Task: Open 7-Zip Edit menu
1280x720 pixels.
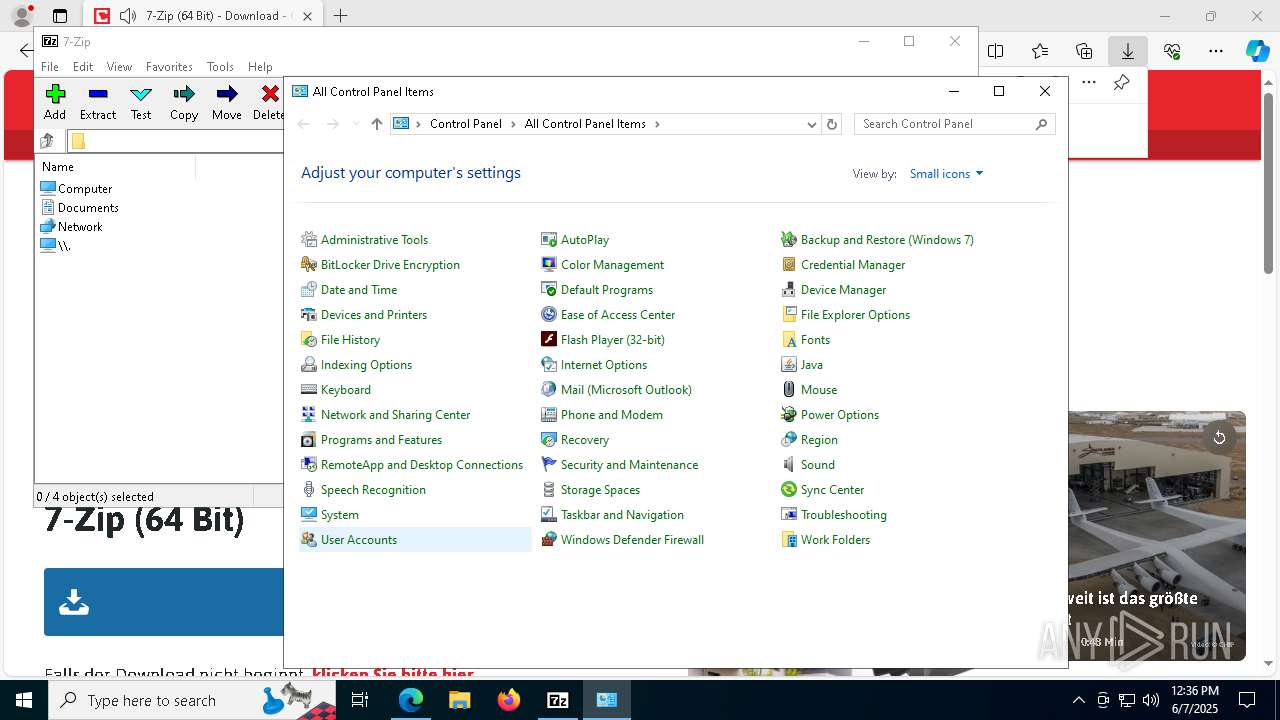Action: pos(83,67)
